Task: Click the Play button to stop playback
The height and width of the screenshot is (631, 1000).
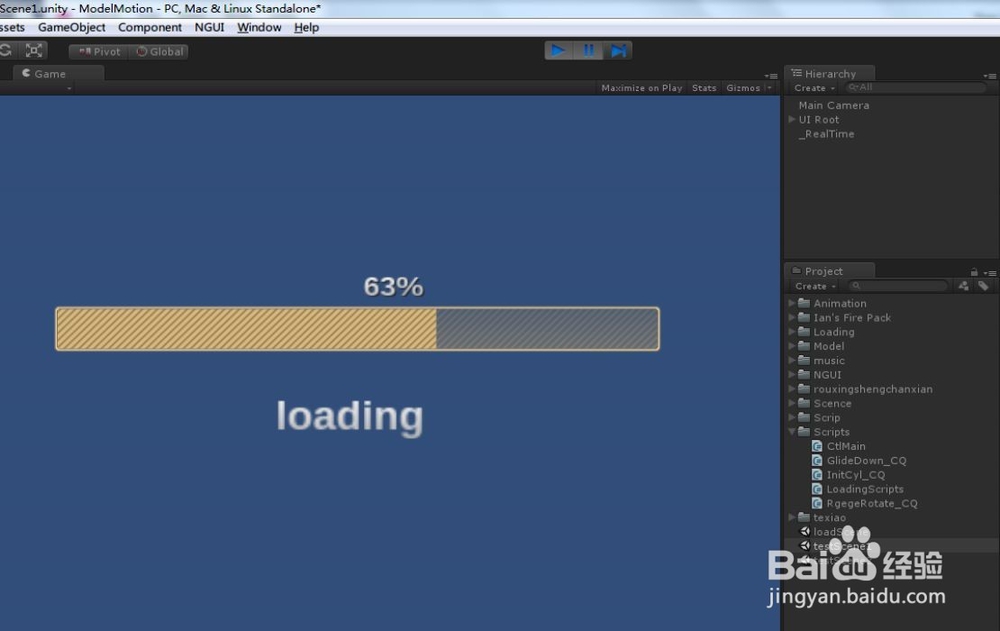Action: tap(557, 49)
